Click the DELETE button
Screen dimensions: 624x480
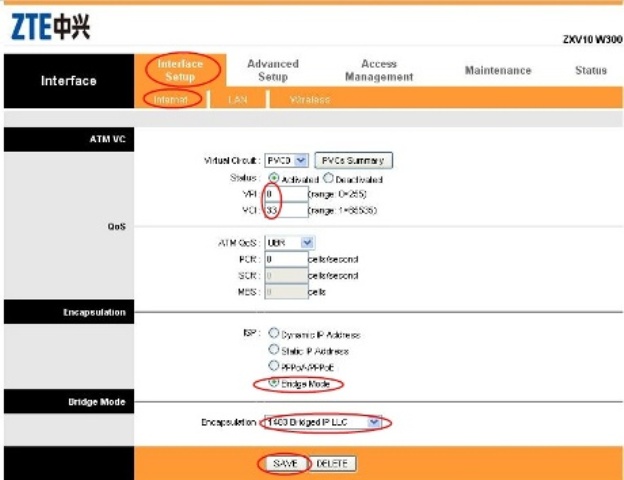[332, 464]
